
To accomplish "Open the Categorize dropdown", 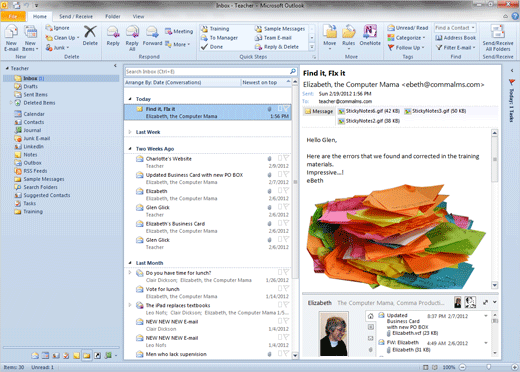I will (x=407, y=38).
